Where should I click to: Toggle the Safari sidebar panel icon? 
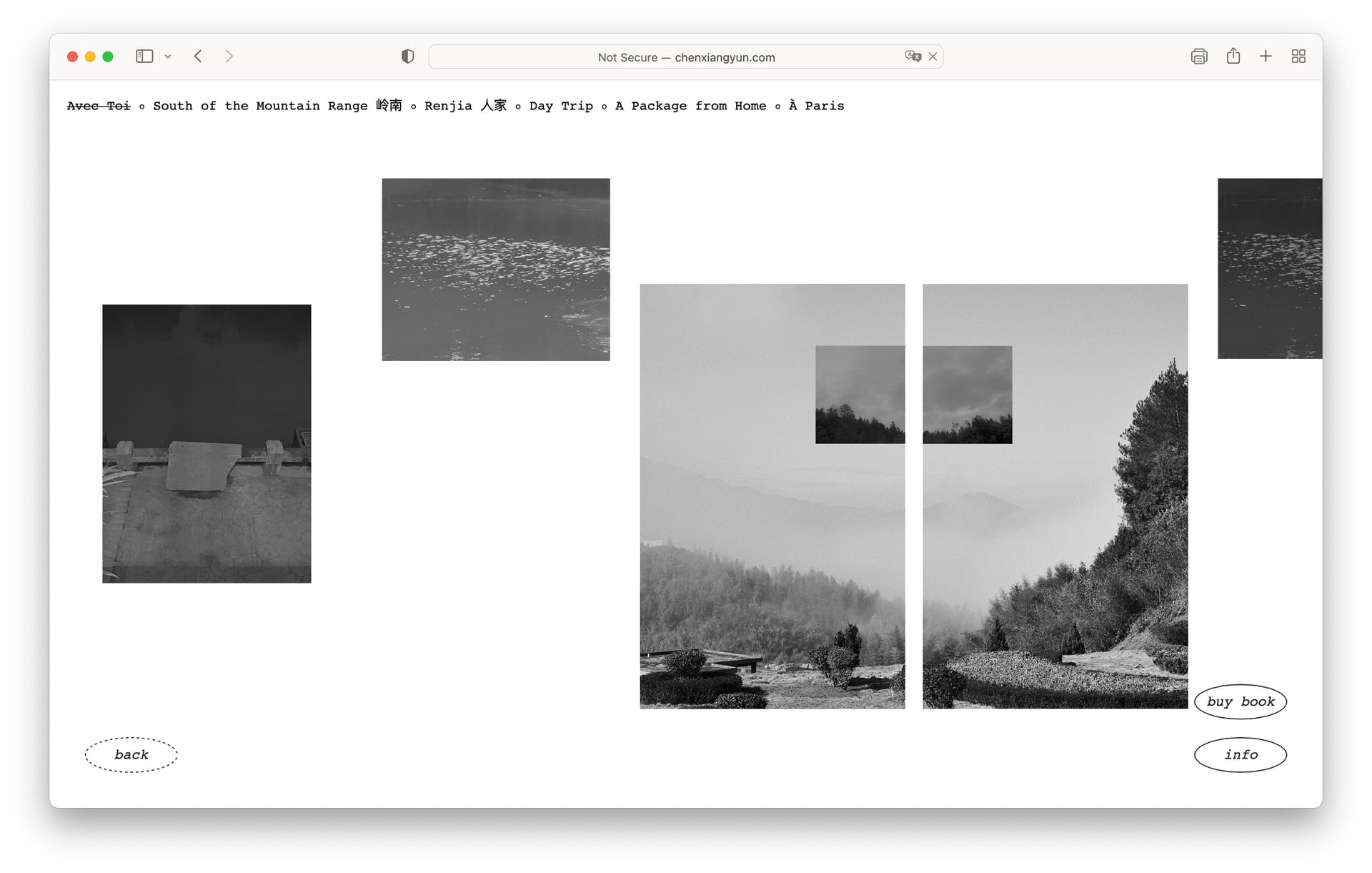pyautogui.click(x=144, y=56)
